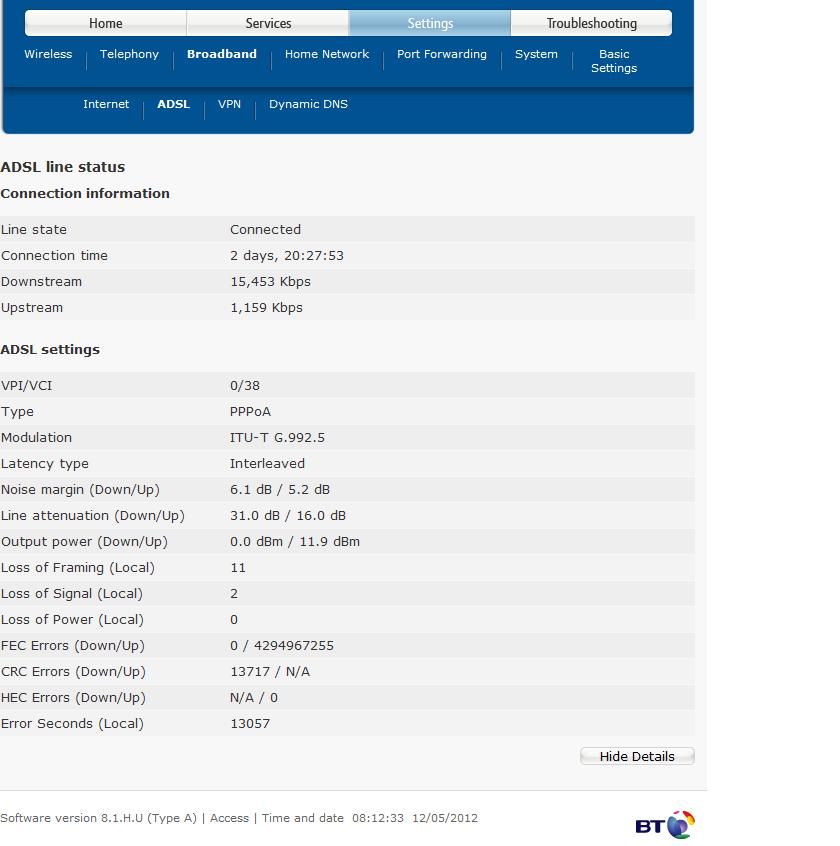840x846 pixels.
Task: Select the Settings tab
Action: tap(430, 23)
